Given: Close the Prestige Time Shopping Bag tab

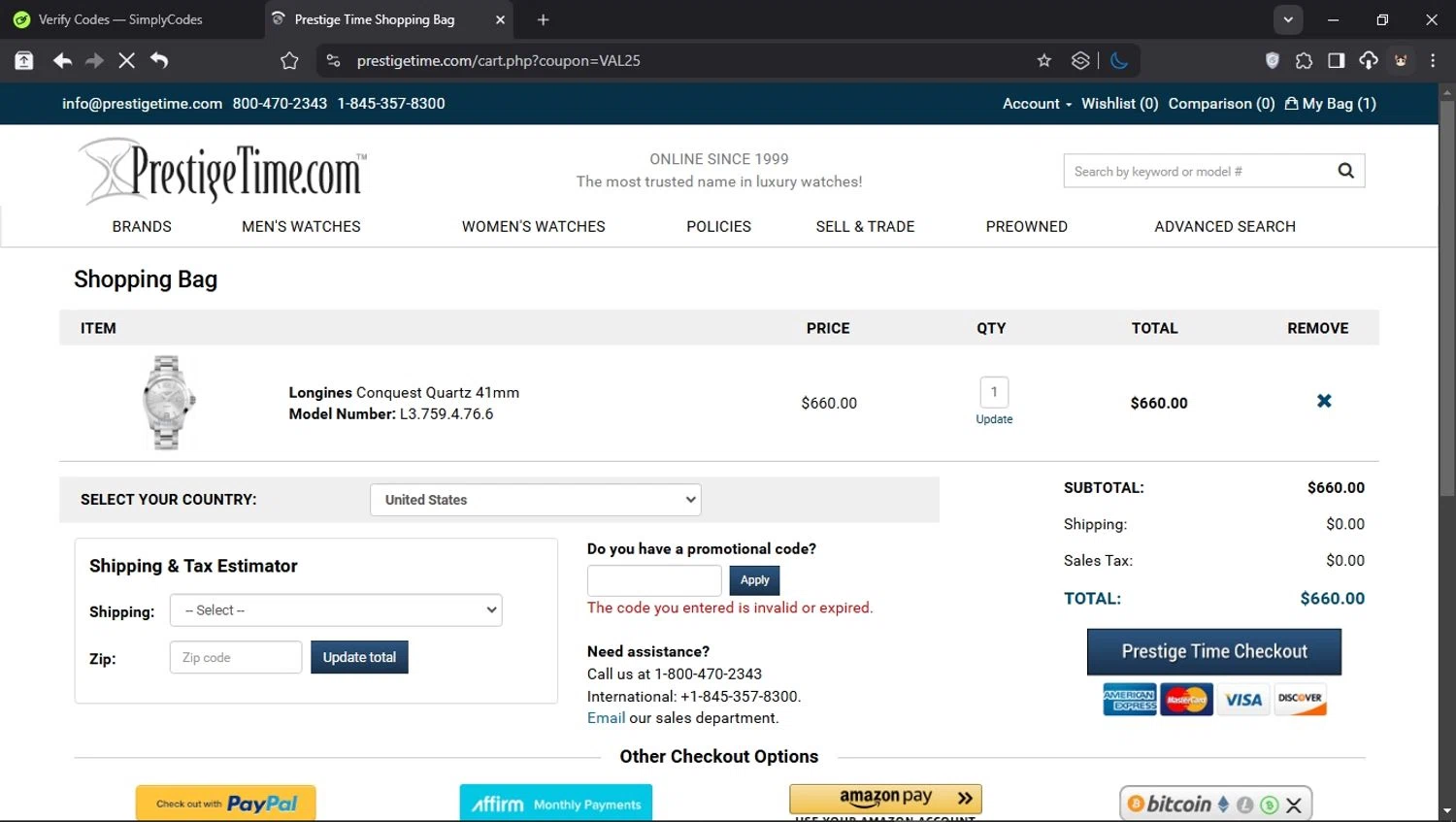Looking at the screenshot, I should (x=500, y=19).
